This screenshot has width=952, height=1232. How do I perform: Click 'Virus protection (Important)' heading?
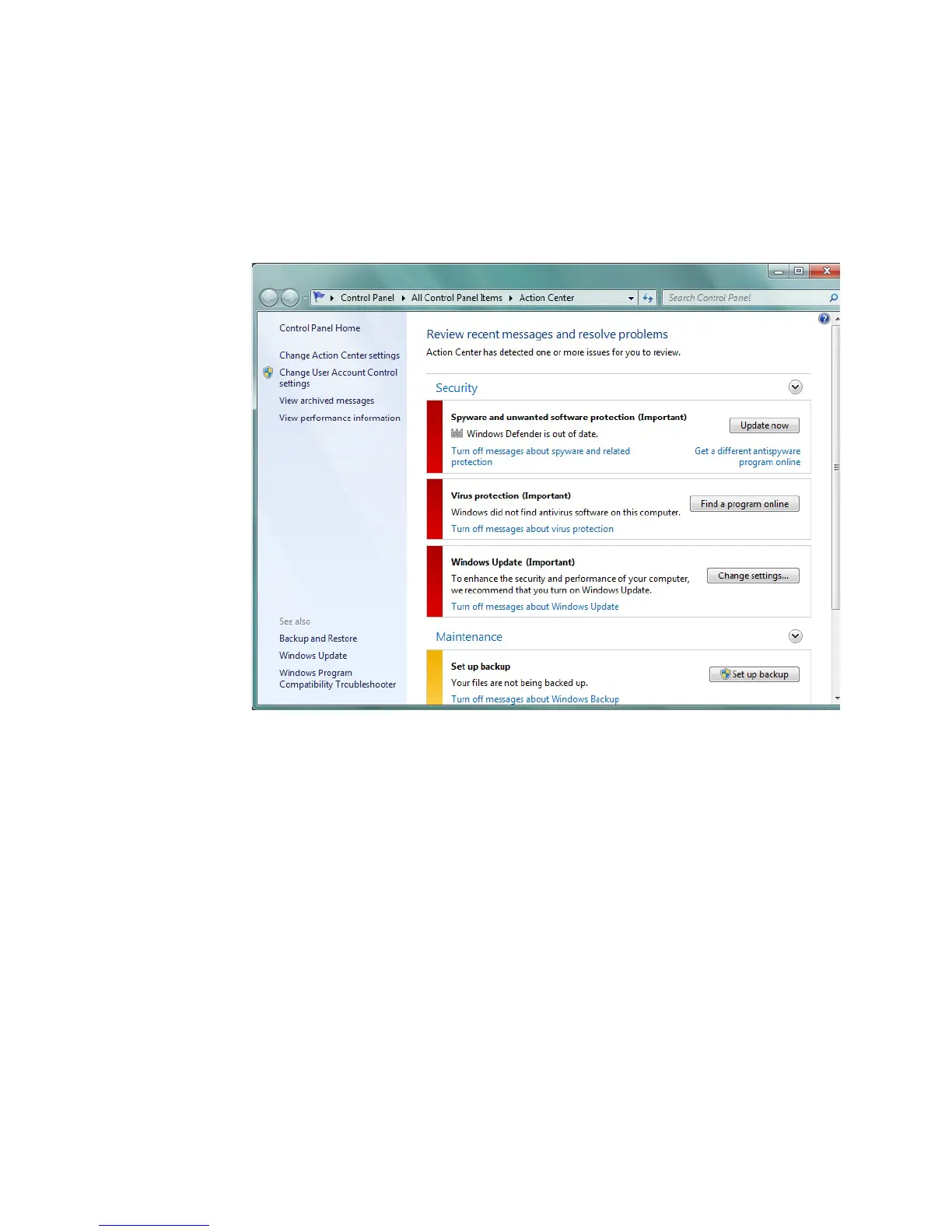[x=511, y=495]
